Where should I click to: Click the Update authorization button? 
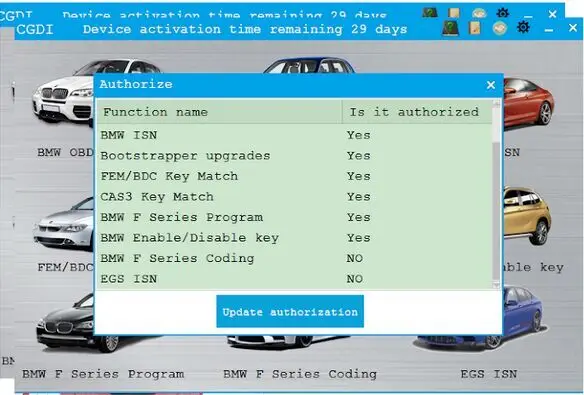pos(290,312)
